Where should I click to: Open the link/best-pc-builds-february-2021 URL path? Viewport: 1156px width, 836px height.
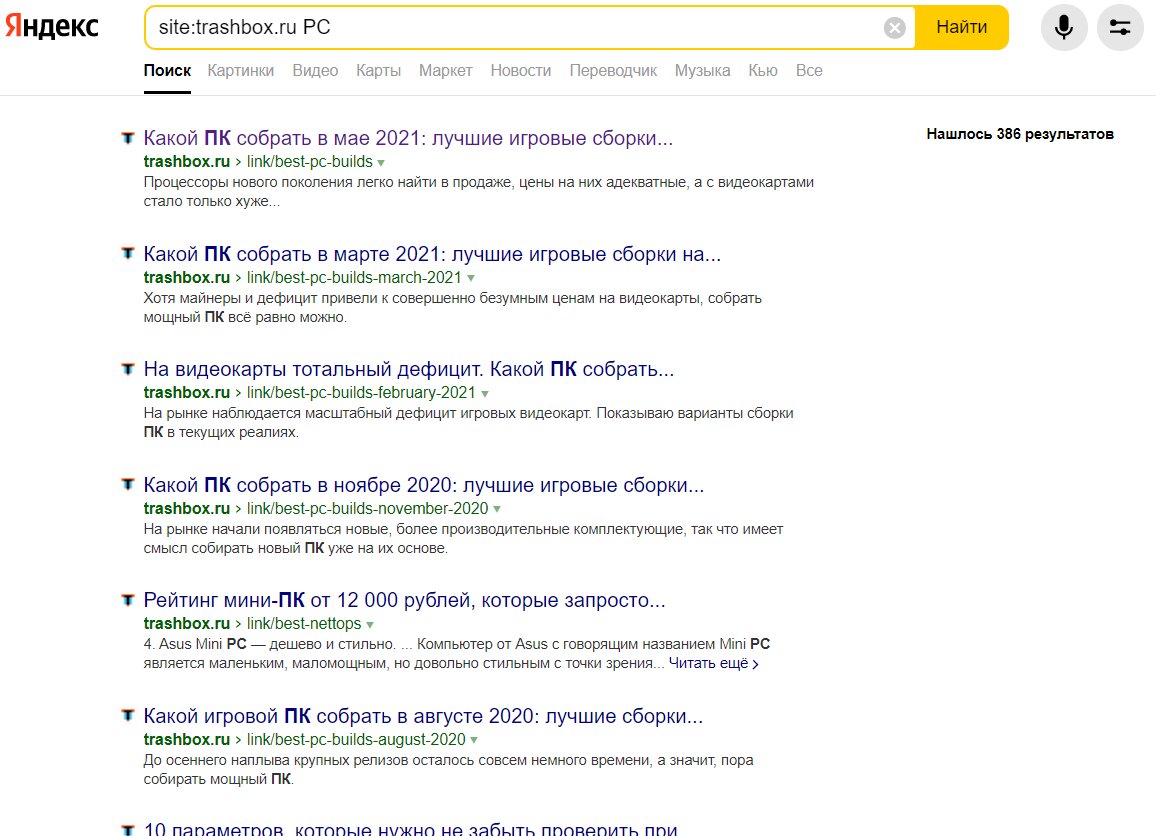coord(361,392)
